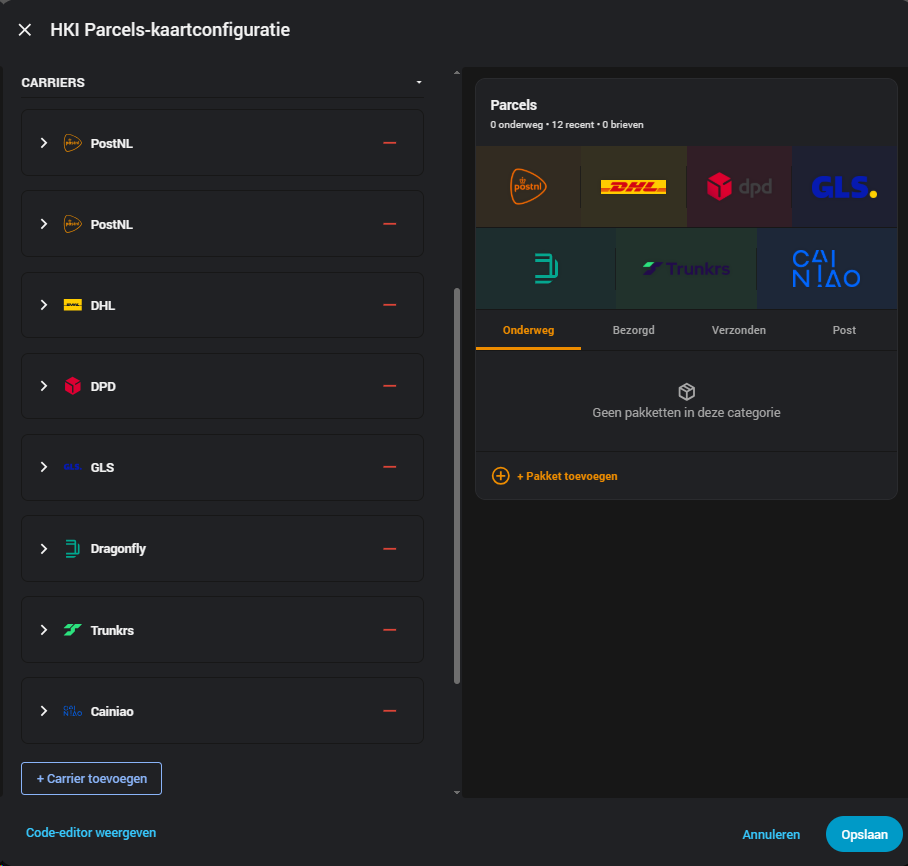The width and height of the screenshot is (908, 866).
Task: Remove the Trunkrs carrier via minus icon
Action: click(x=390, y=630)
